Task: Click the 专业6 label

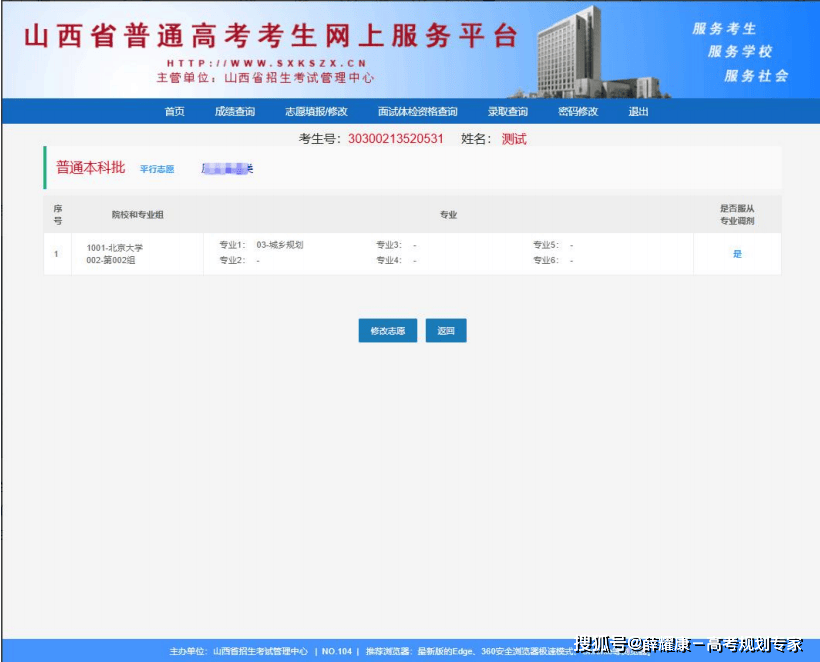Action: 546,260
